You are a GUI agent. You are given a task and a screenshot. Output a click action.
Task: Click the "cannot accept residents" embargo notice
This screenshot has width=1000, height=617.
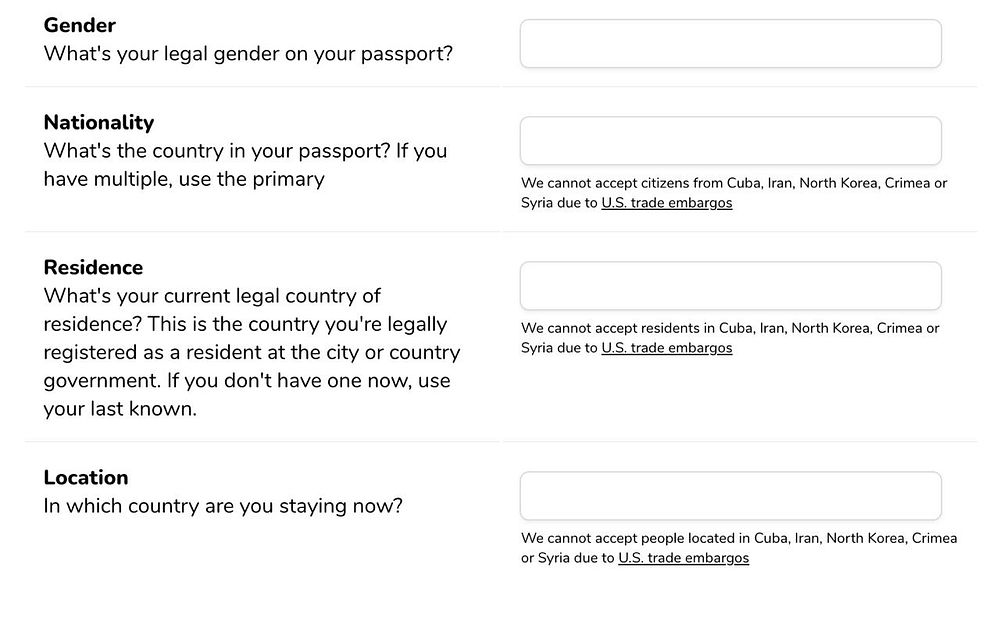click(x=730, y=329)
